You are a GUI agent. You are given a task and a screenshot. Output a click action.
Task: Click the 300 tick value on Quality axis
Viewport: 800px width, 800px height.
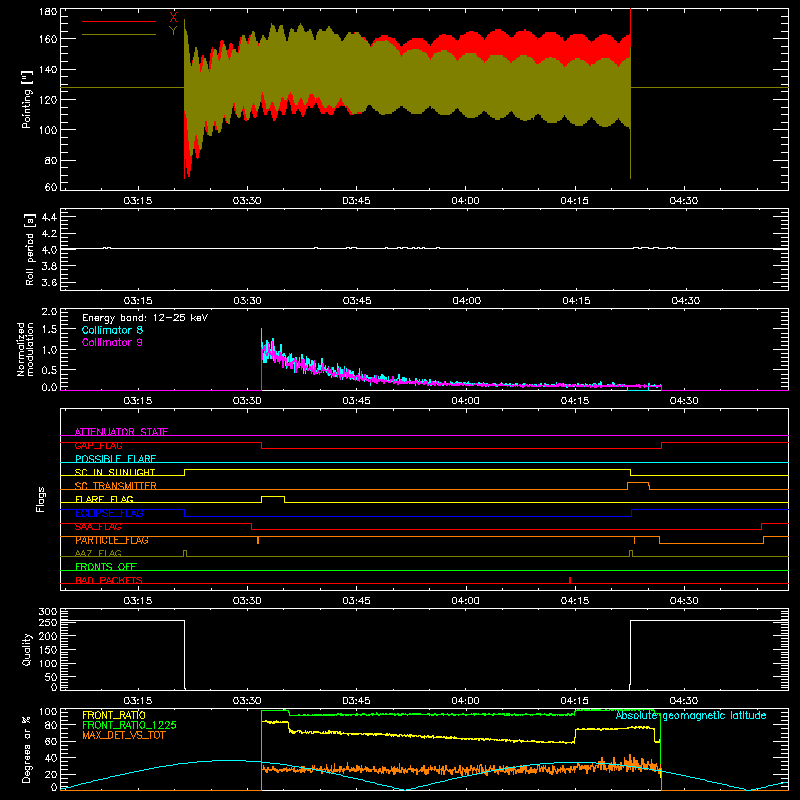pyautogui.click(x=48, y=612)
